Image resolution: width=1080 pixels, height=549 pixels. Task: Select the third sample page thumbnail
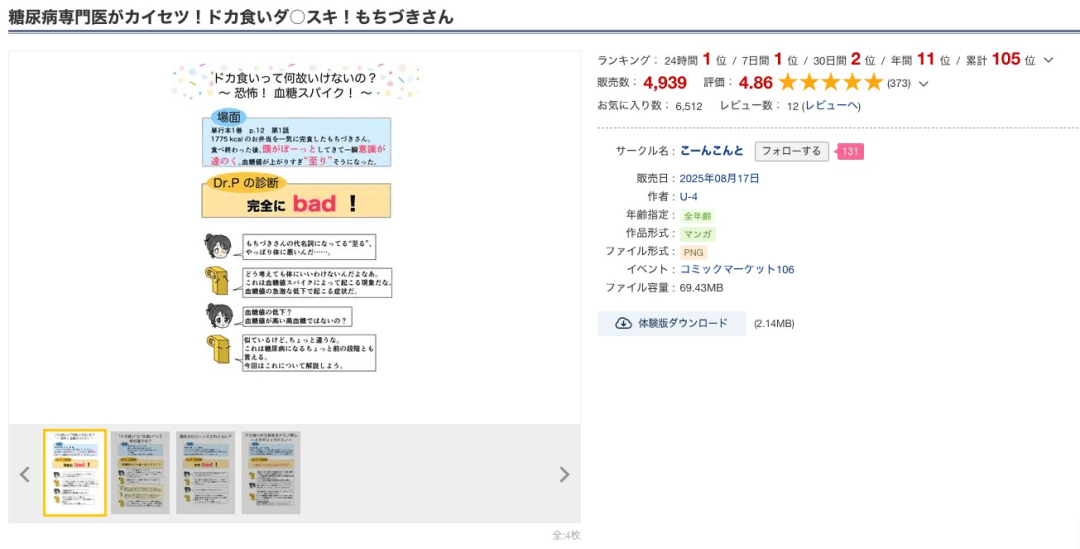(x=205, y=473)
